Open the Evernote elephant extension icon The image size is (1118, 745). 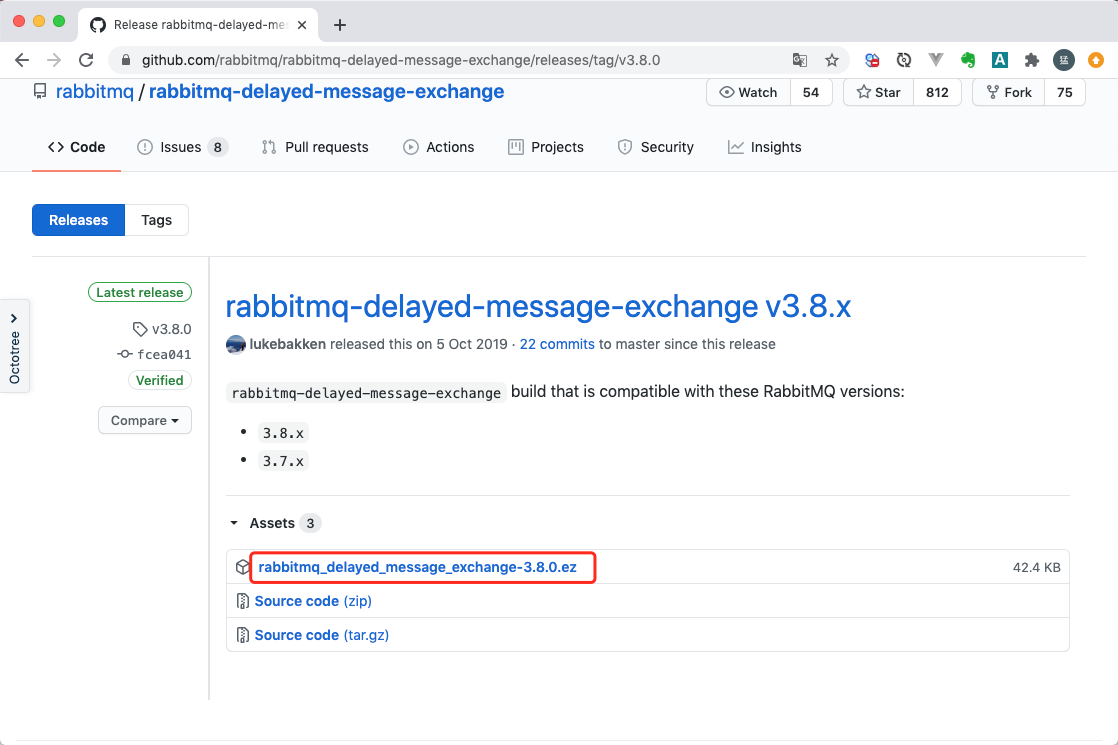[x=968, y=60]
